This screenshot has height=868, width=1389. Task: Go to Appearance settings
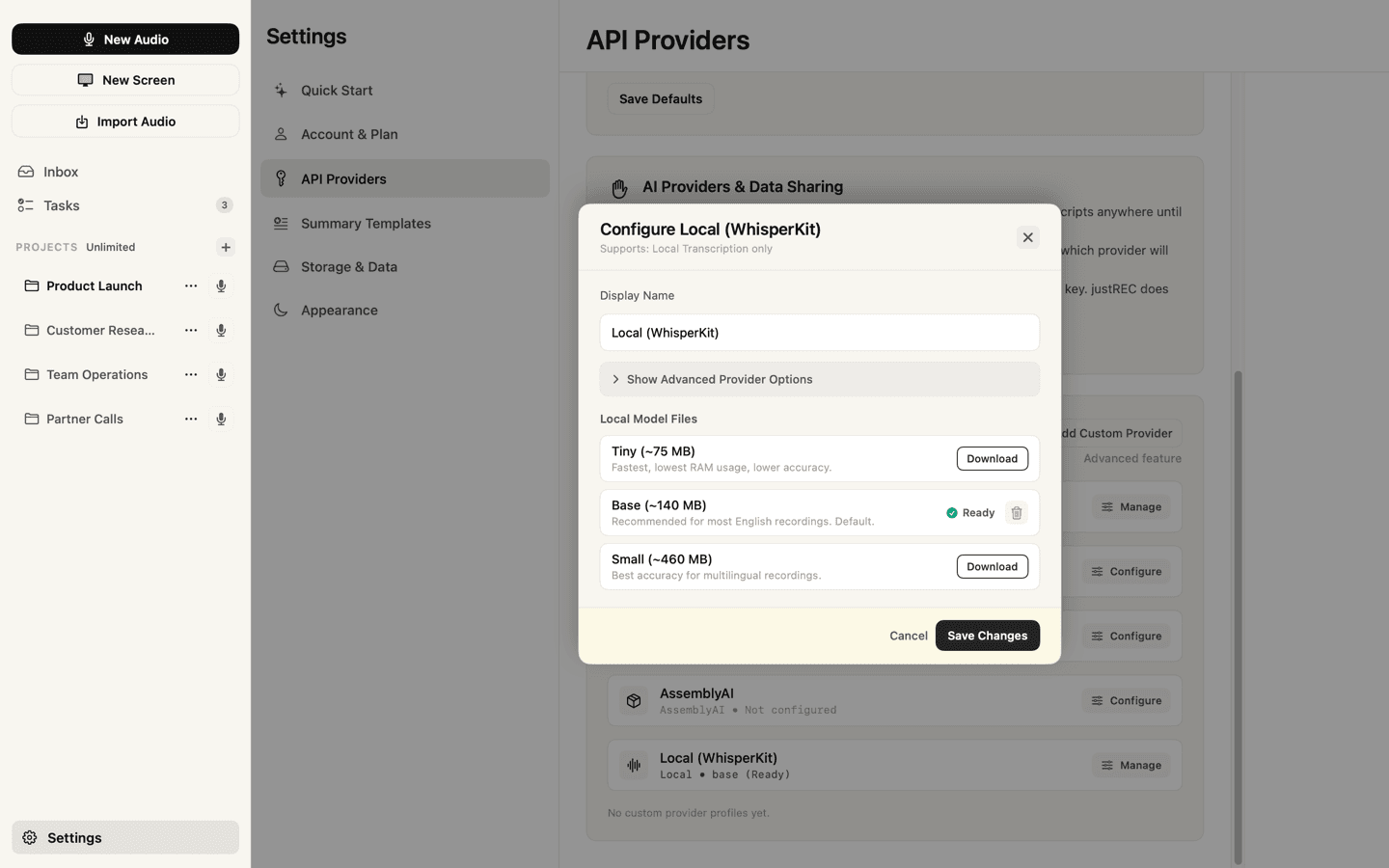[405, 310]
